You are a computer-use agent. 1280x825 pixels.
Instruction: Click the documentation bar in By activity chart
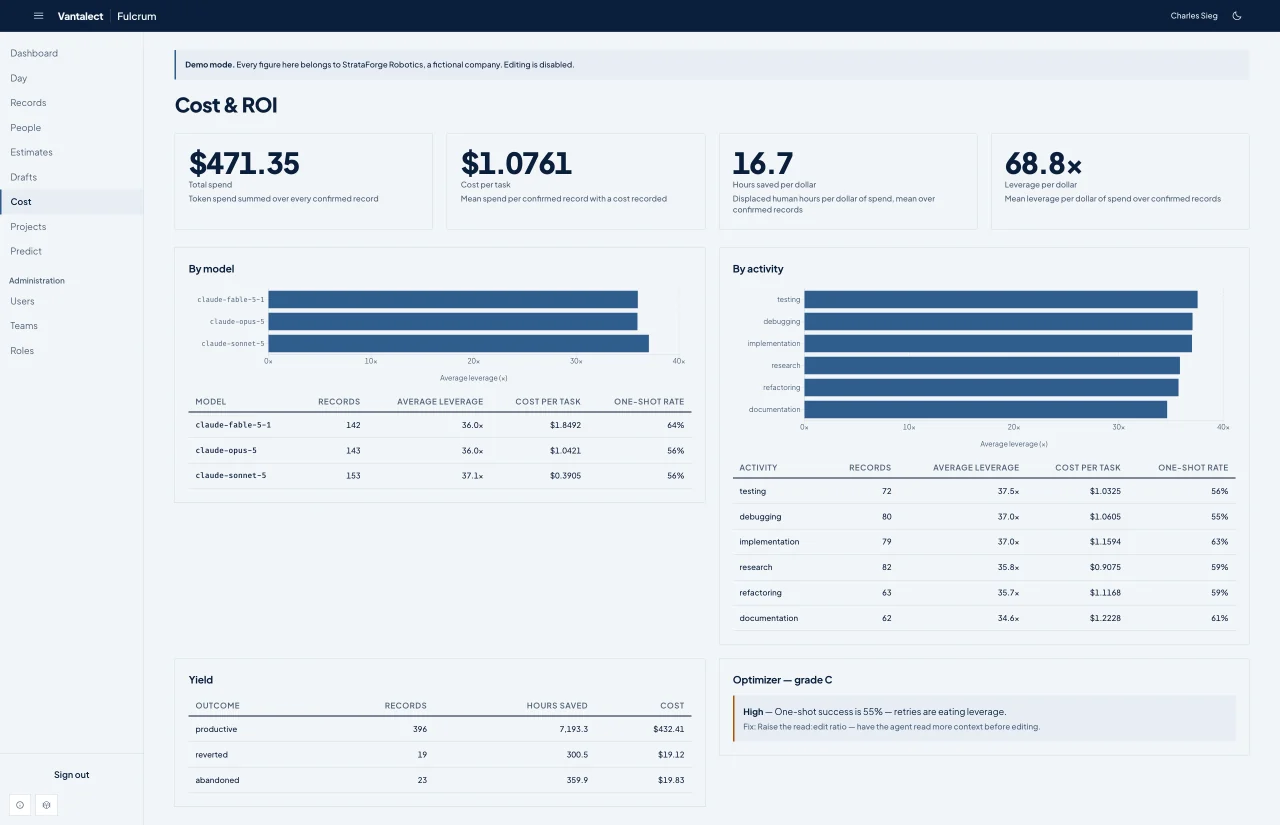(985, 409)
